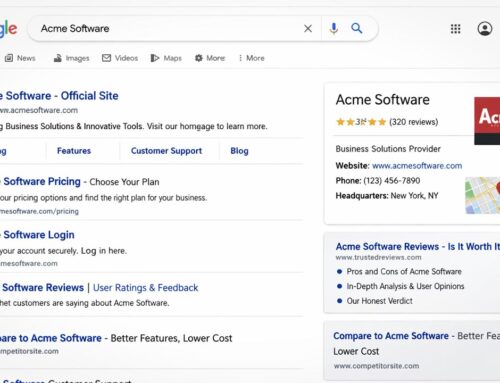The height and width of the screenshot is (383, 500).
Task: Click the phone number (123) 456-7890
Action: point(392,181)
